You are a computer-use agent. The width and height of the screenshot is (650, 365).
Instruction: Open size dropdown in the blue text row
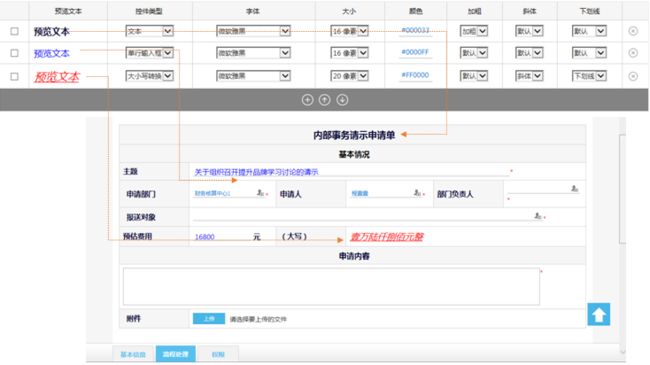click(349, 53)
